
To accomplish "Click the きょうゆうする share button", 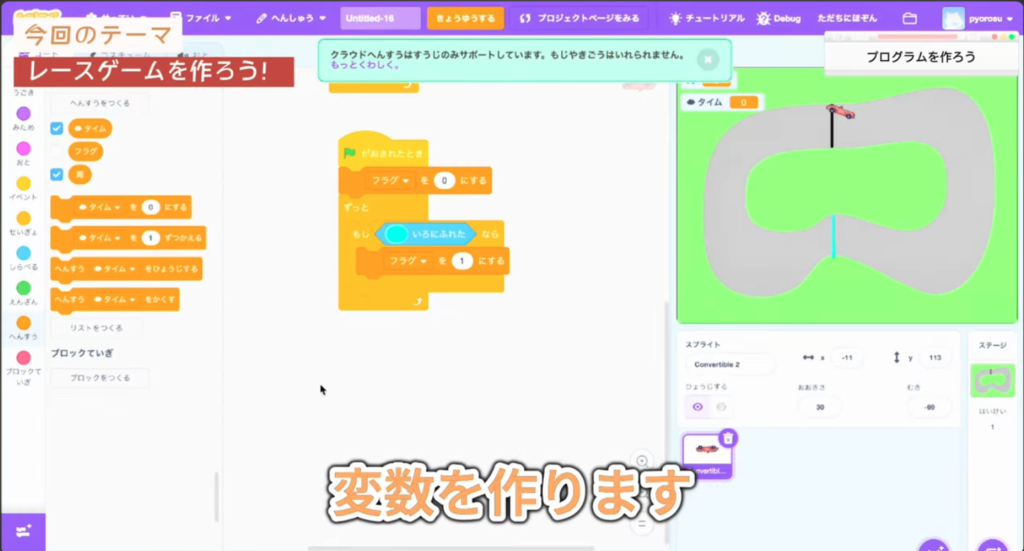I will [465, 19].
